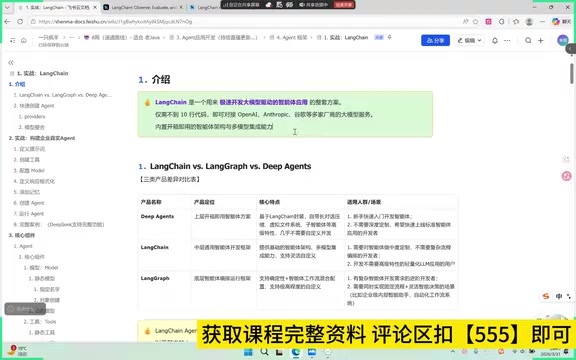This screenshot has height=360, width=576.
Task: Toggle the document tree menu icon
Action: (12, 40)
